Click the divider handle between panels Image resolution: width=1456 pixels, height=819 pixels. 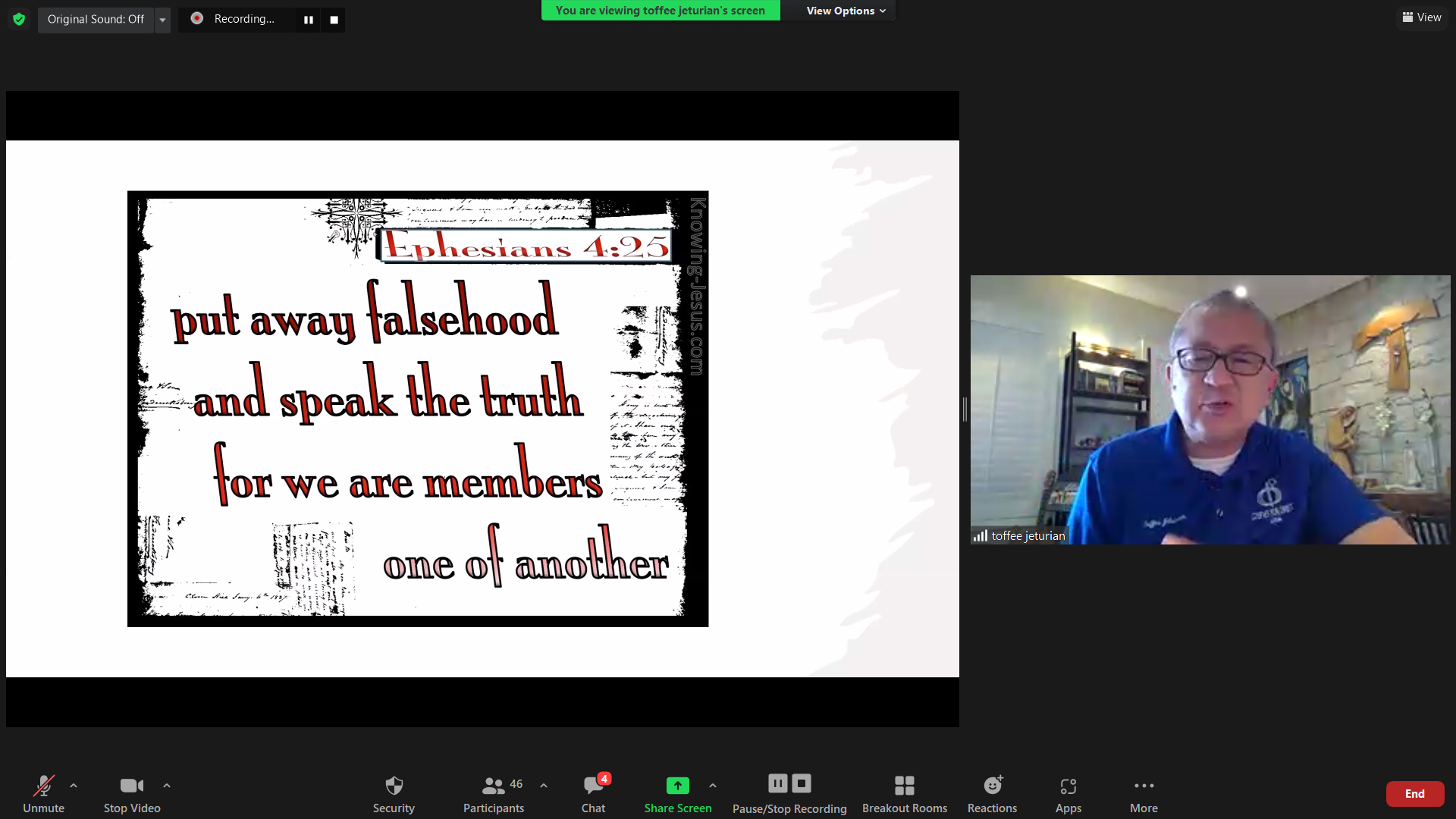tap(965, 409)
